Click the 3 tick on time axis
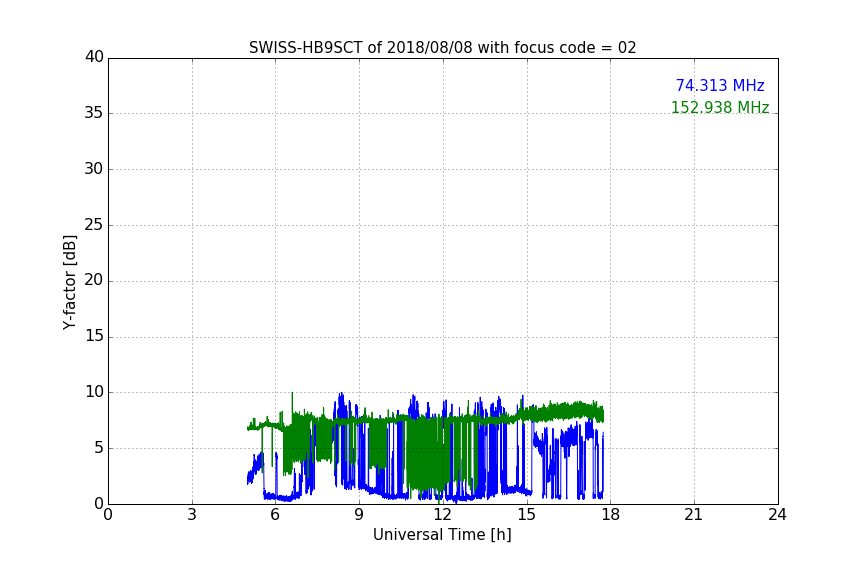 pyautogui.click(x=192, y=515)
